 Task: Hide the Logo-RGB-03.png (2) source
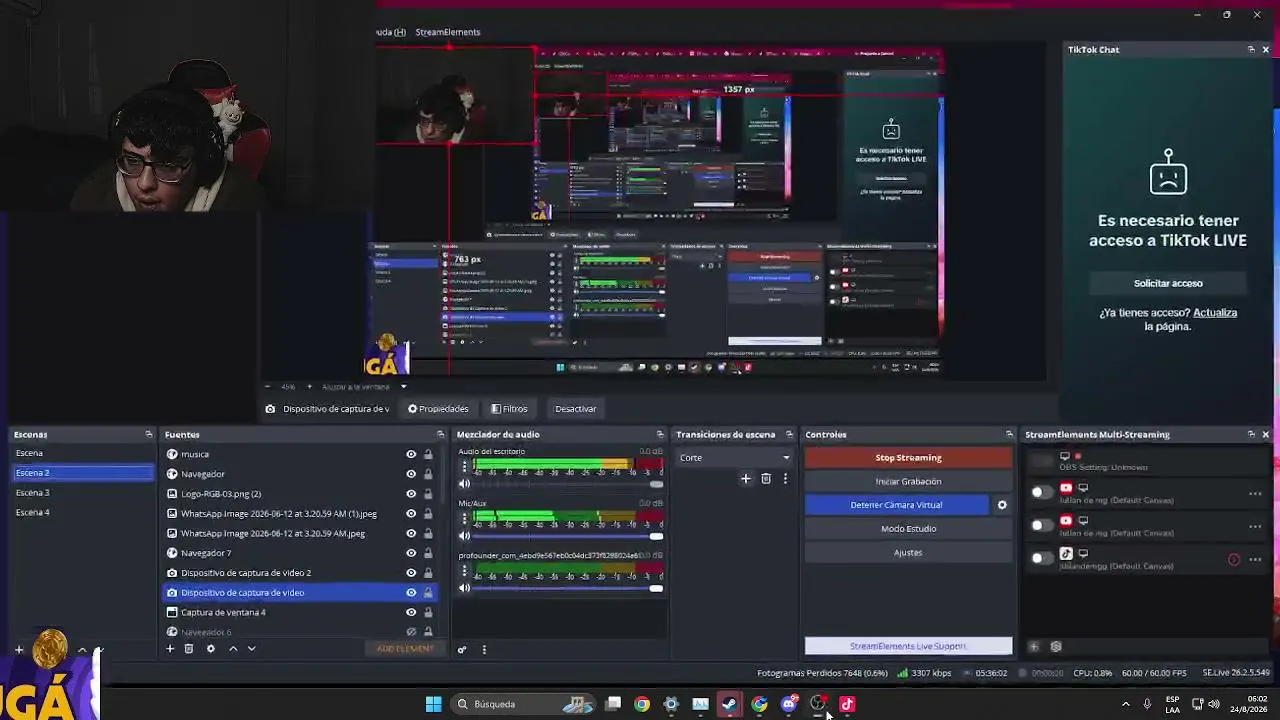411,494
